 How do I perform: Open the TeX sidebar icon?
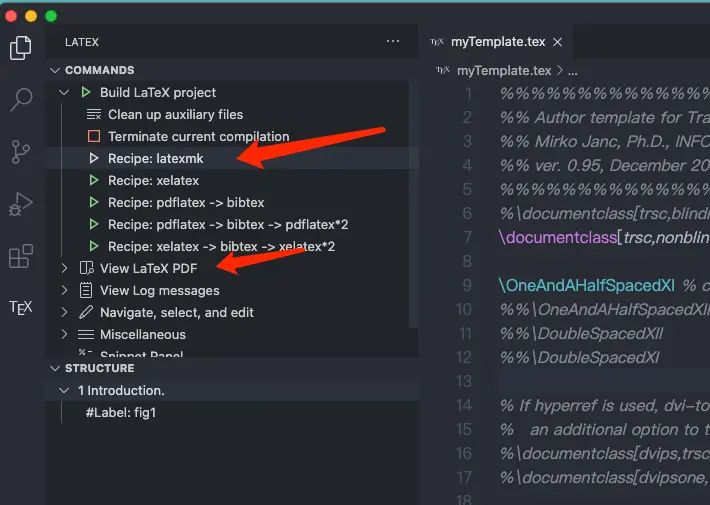[21, 308]
